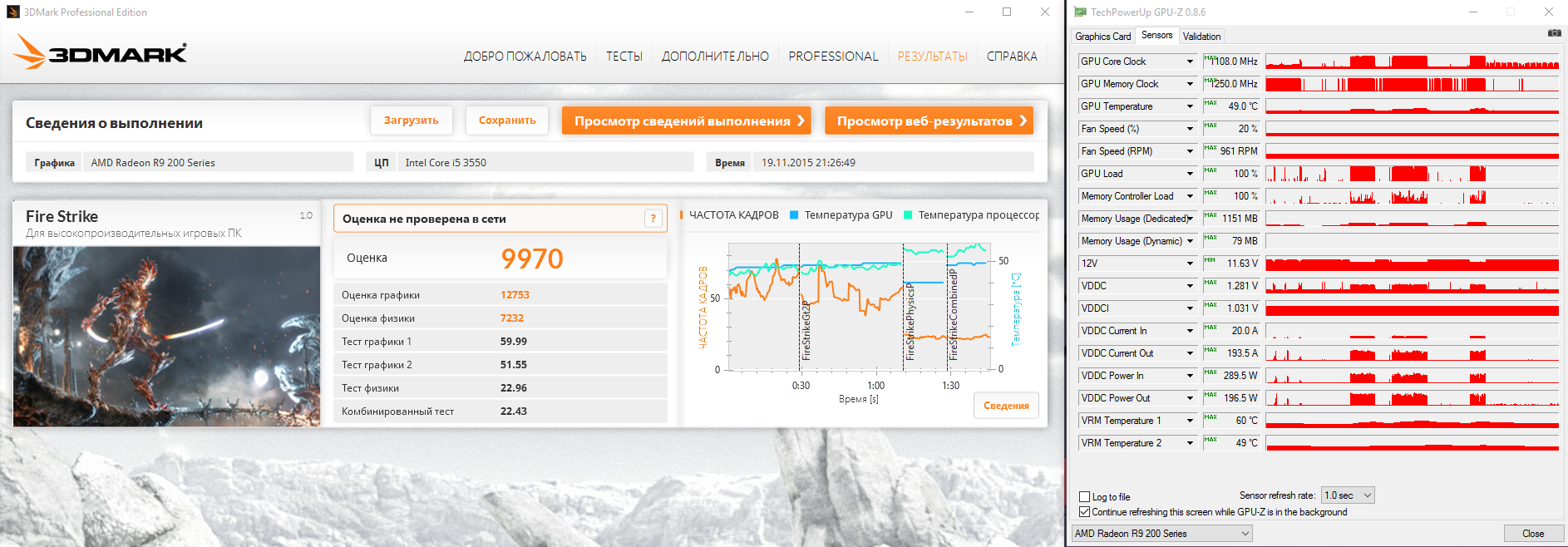
Task: Click the Температура процессора legend swatch
Action: pos(908,215)
